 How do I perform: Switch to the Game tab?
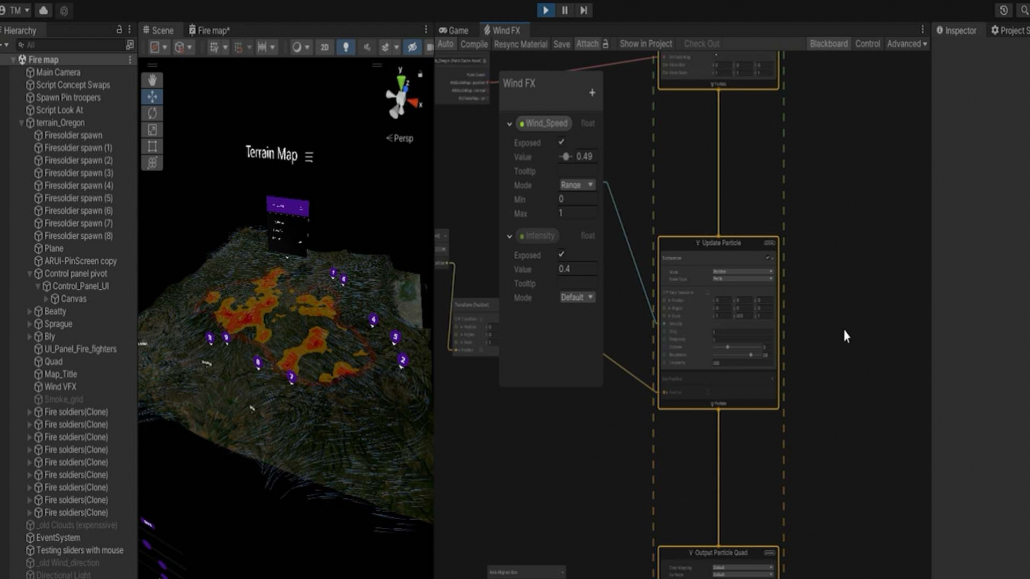pyautogui.click(x=454, y=30)
